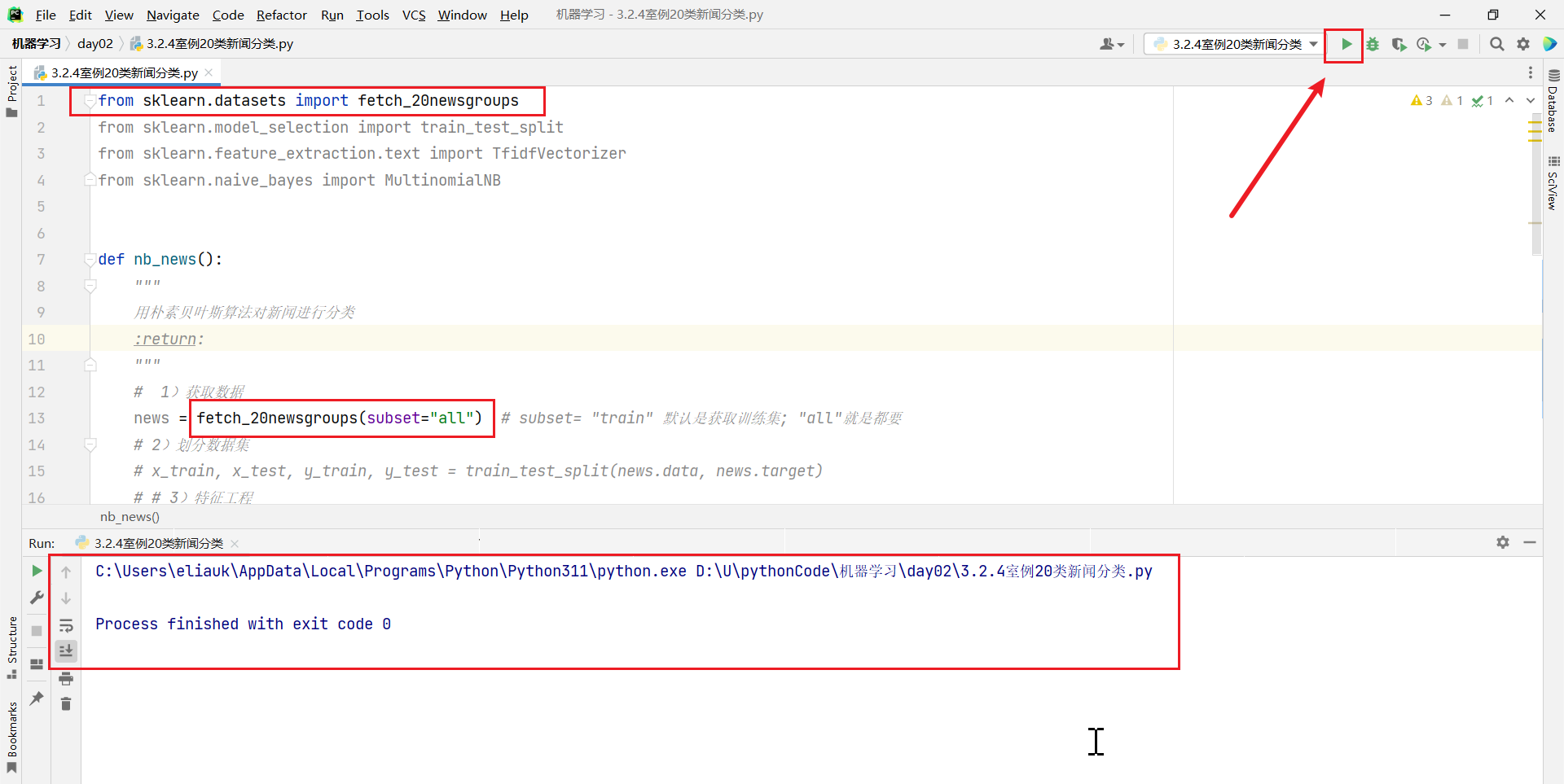The width and height of the screenshot is (1564, 784).
Task: Open the Project tool window
Action: click(x=11, y=90)
